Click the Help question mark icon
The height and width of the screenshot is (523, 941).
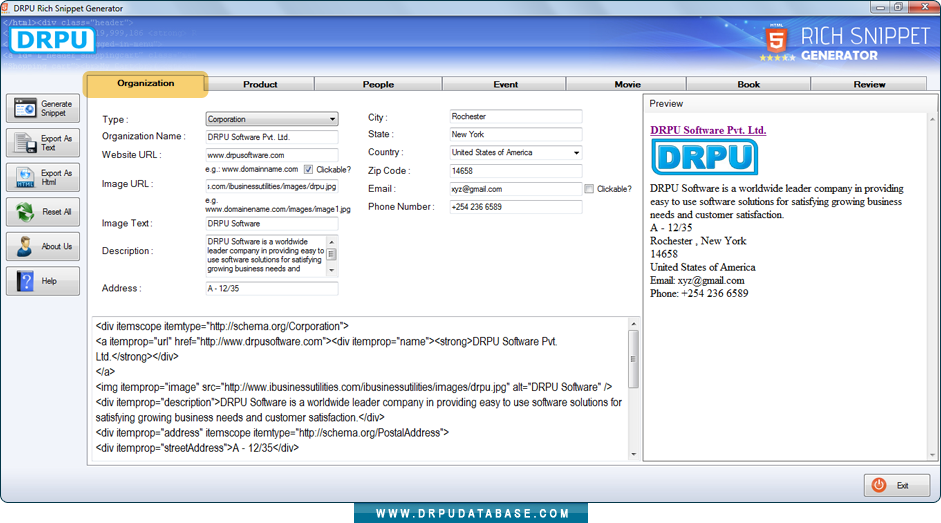25,281
